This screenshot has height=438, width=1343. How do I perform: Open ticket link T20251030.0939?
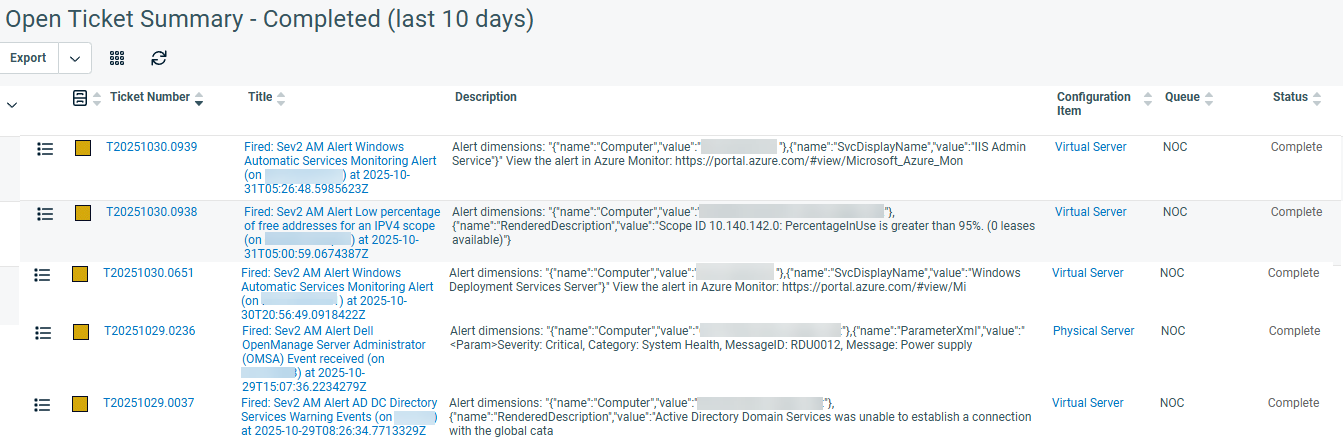tap(152, 147)
